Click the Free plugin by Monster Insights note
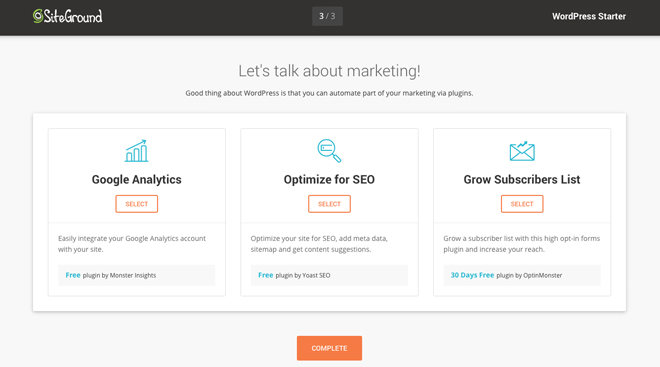Screen dimensions: 660x367 pos(136,275)
